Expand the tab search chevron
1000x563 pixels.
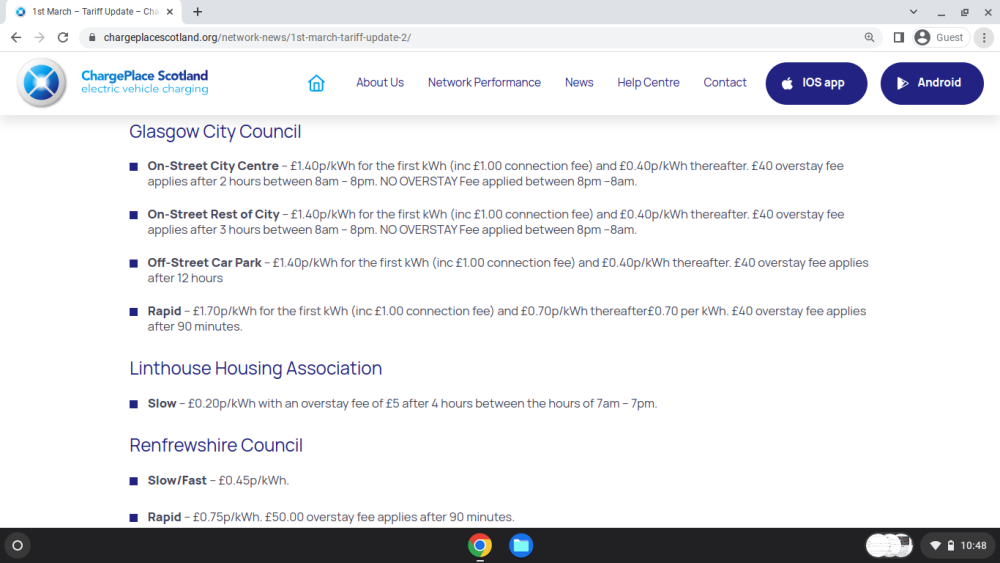[x=913, y=11]
